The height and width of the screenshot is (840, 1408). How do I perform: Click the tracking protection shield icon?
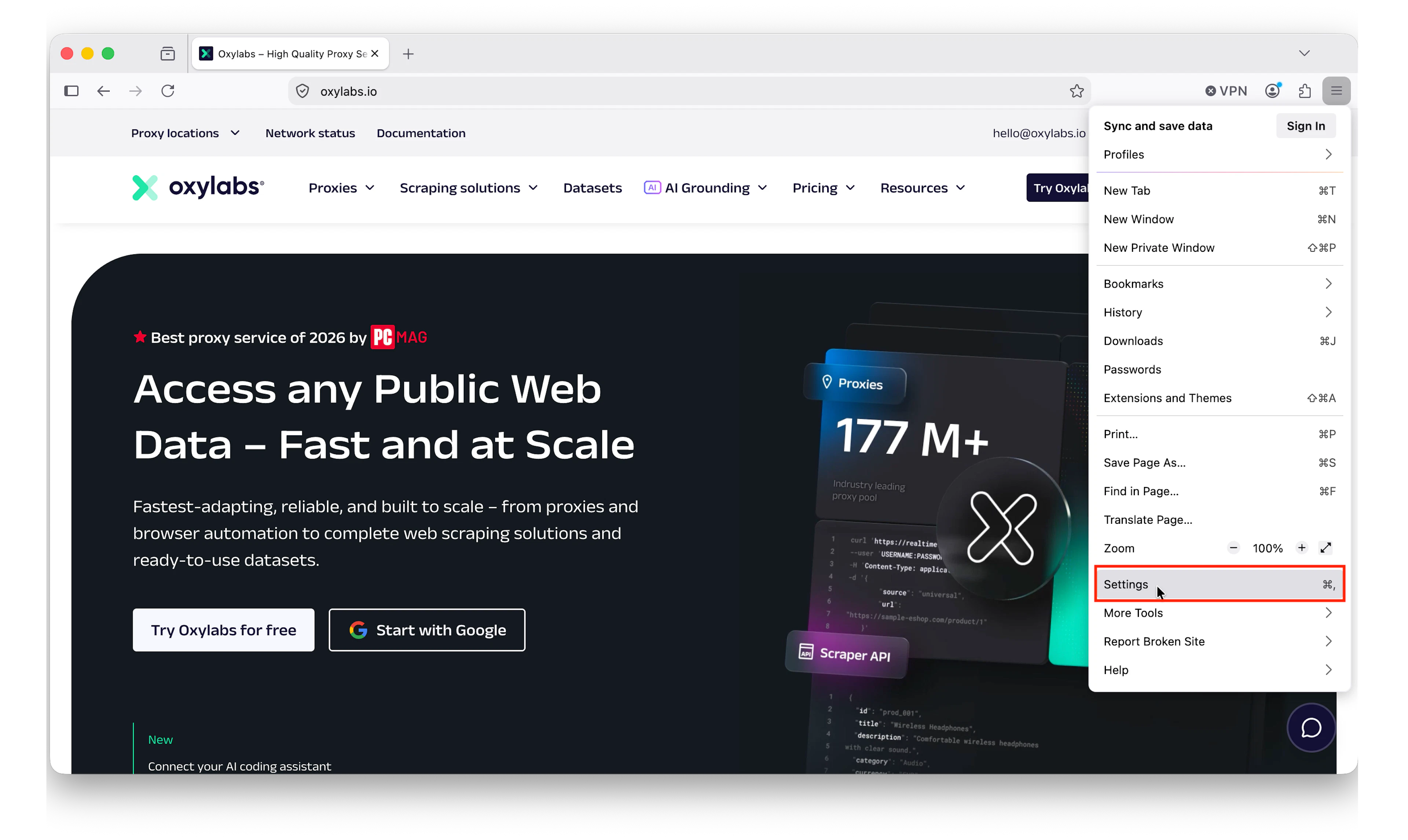(x=302, y=91)
